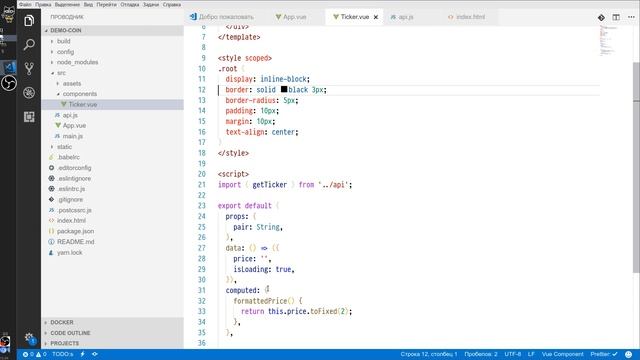Click the Prettier status bar item

pos(604,354)
